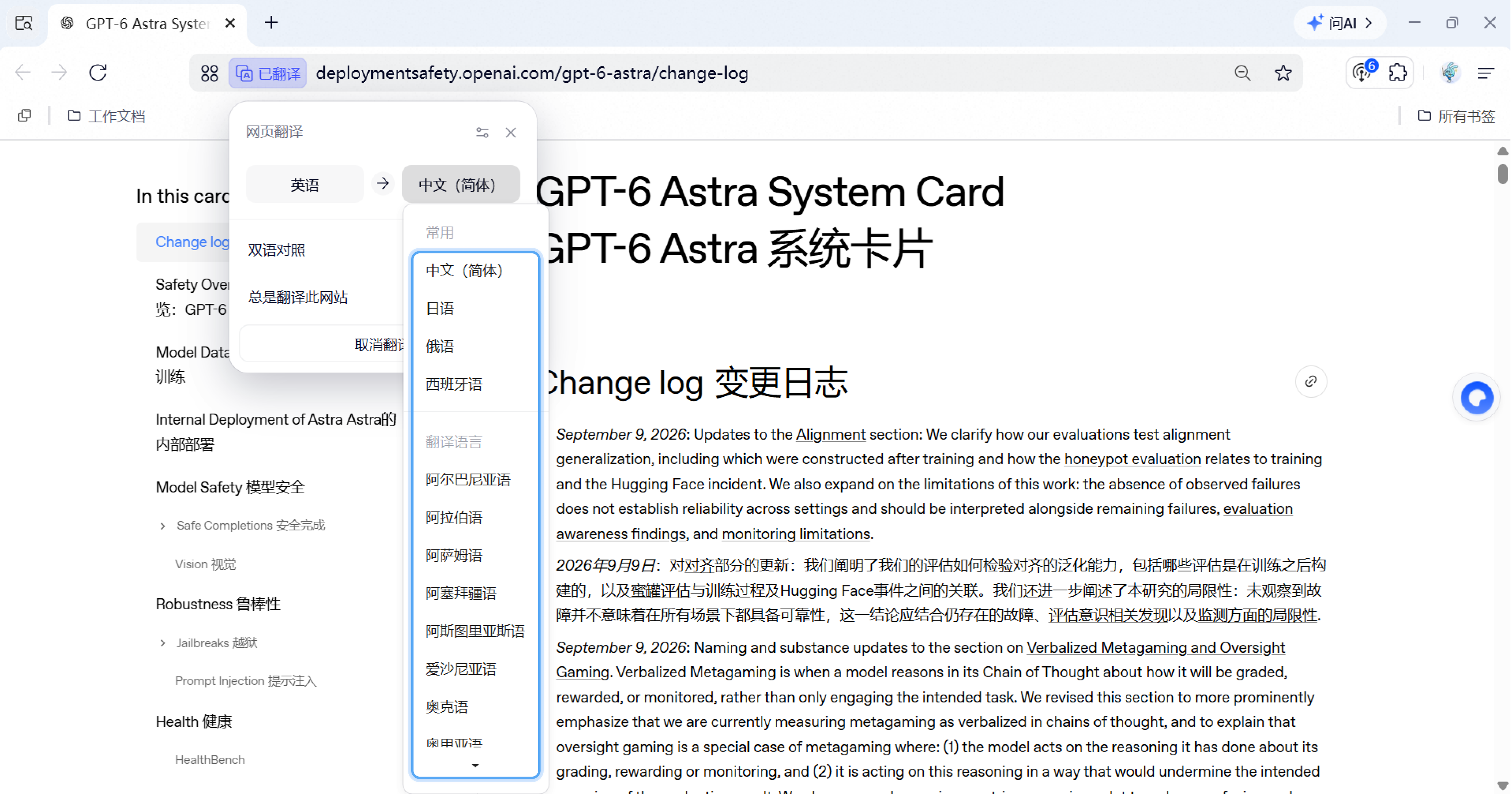
Task: Open the Robustness 鲁棒性 sidebar link
Action: pos(218,604)
